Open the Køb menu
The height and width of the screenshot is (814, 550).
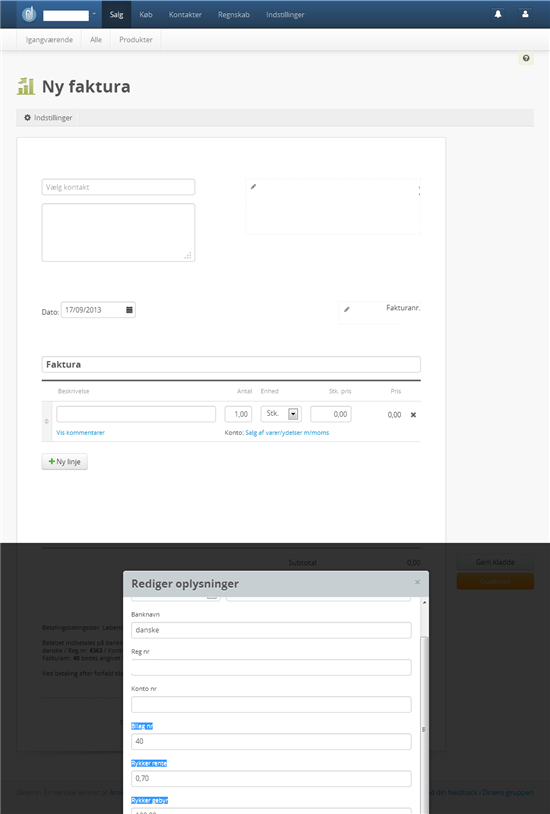pos(146,15)
